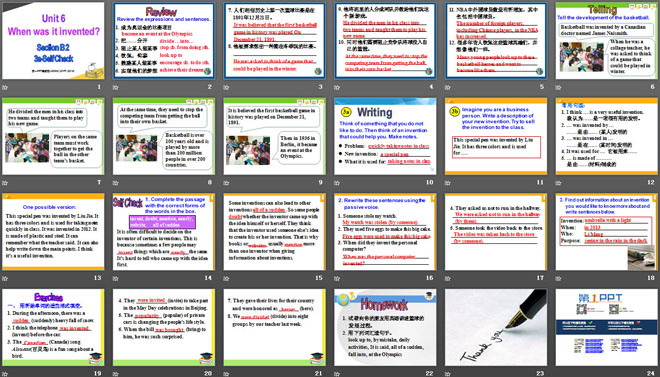Select the Self Check slide thumbnail
The height and width of the screenshot is (377, 660).
(x=164, y=232)
